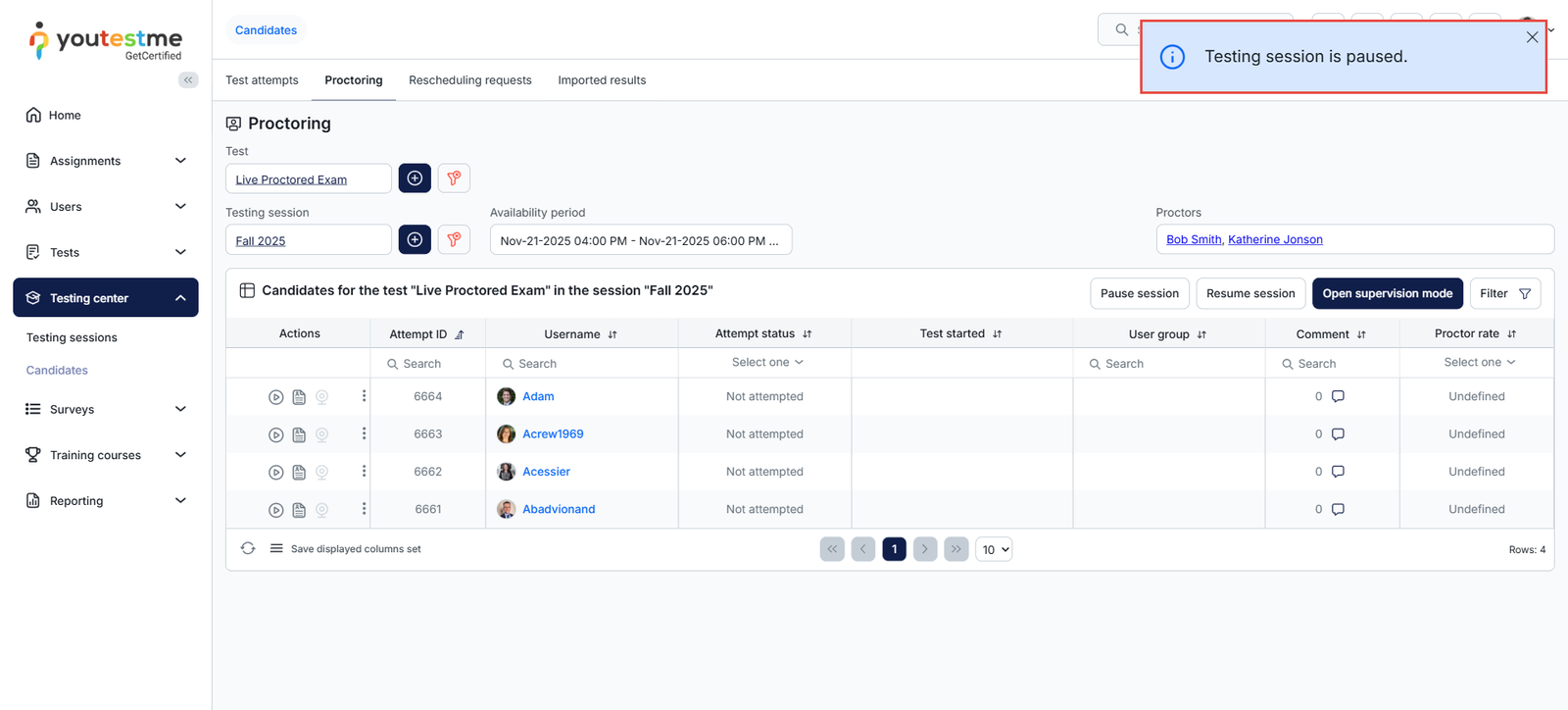
Task: Switch to the Test attempts tab
Action: pyautogui.click(x=262, y=80)
